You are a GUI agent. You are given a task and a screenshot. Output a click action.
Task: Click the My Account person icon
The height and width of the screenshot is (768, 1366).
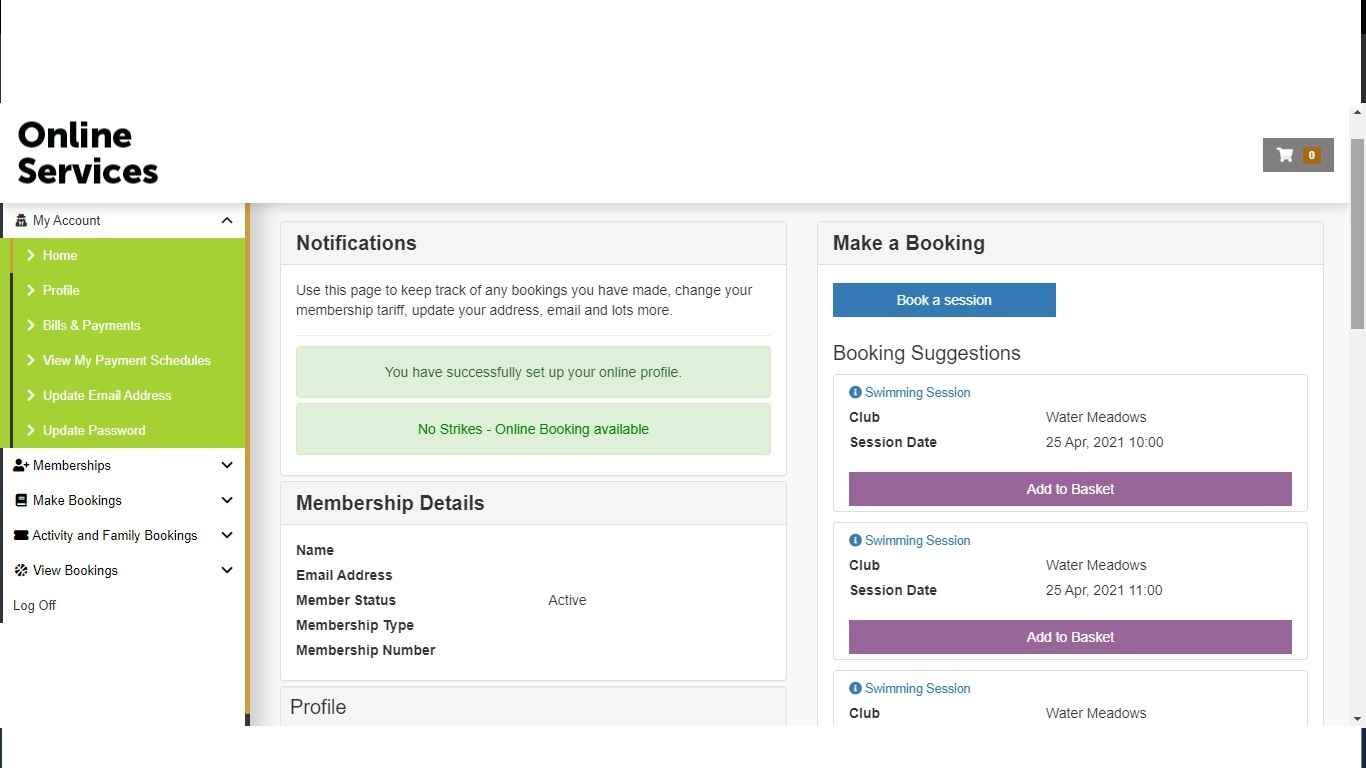(21, 221)
